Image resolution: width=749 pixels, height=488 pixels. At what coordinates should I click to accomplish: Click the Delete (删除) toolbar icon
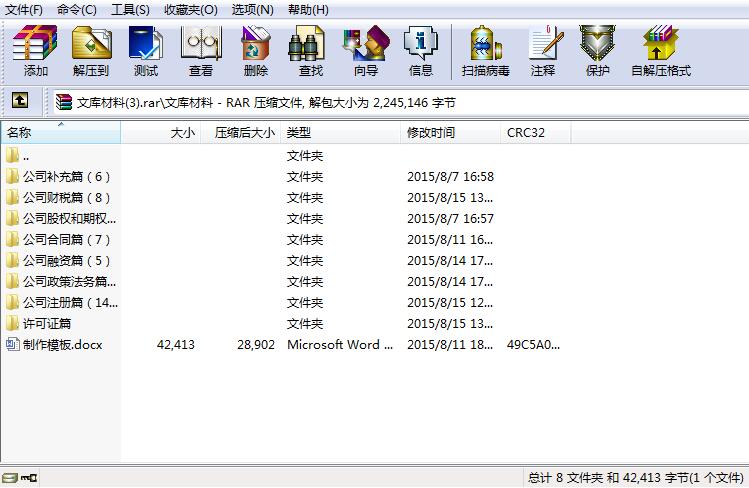click(x=256, y=52)
